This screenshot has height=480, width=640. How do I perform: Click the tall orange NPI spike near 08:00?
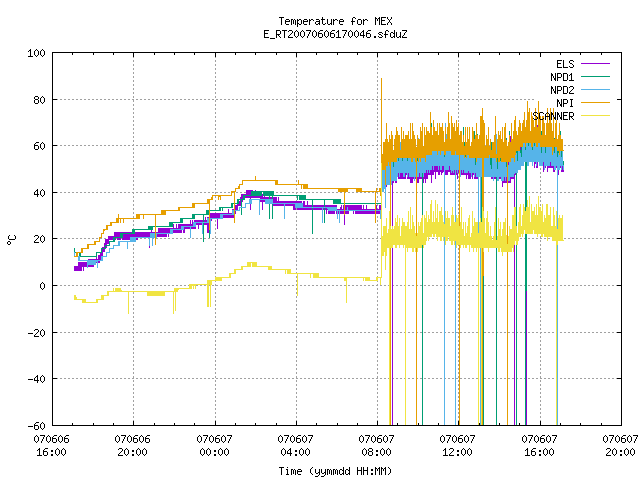[x=381, y=118]
